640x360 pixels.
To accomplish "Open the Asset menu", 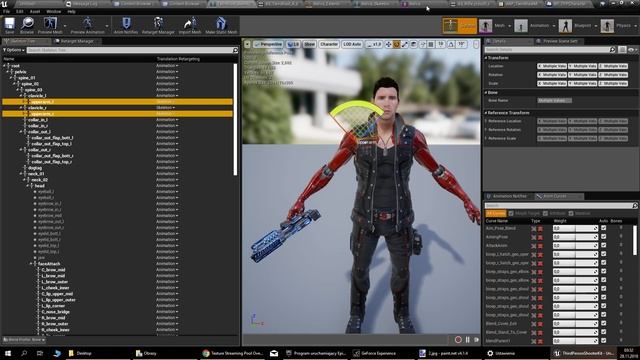I will tap(35, 11).
